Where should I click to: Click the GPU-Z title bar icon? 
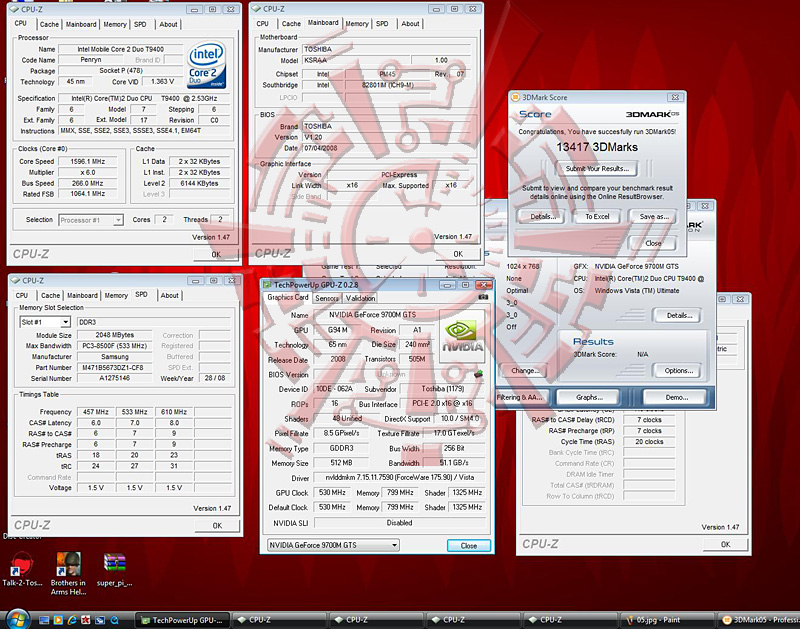point(267,285)
